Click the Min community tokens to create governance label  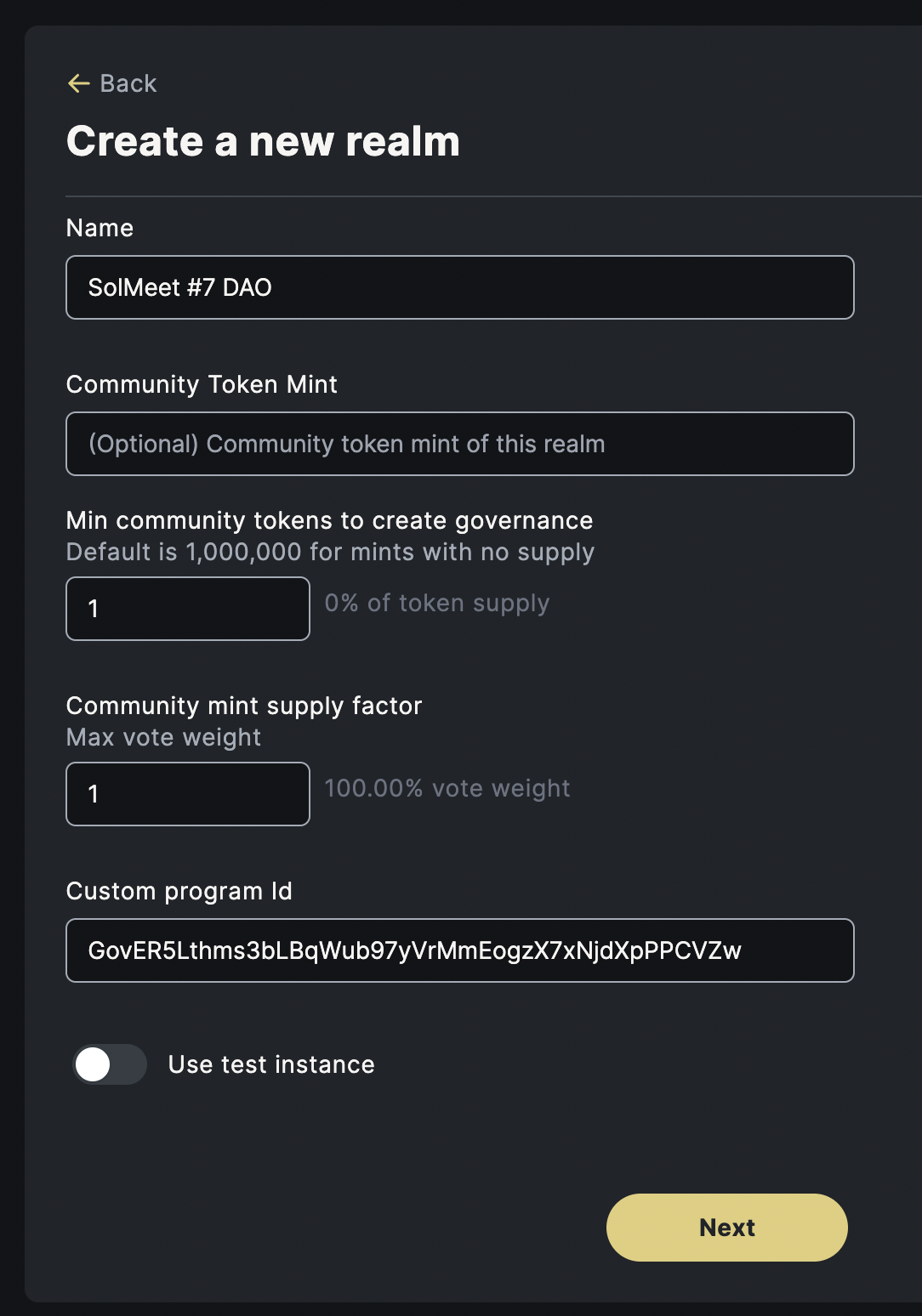tap(329, 520)
